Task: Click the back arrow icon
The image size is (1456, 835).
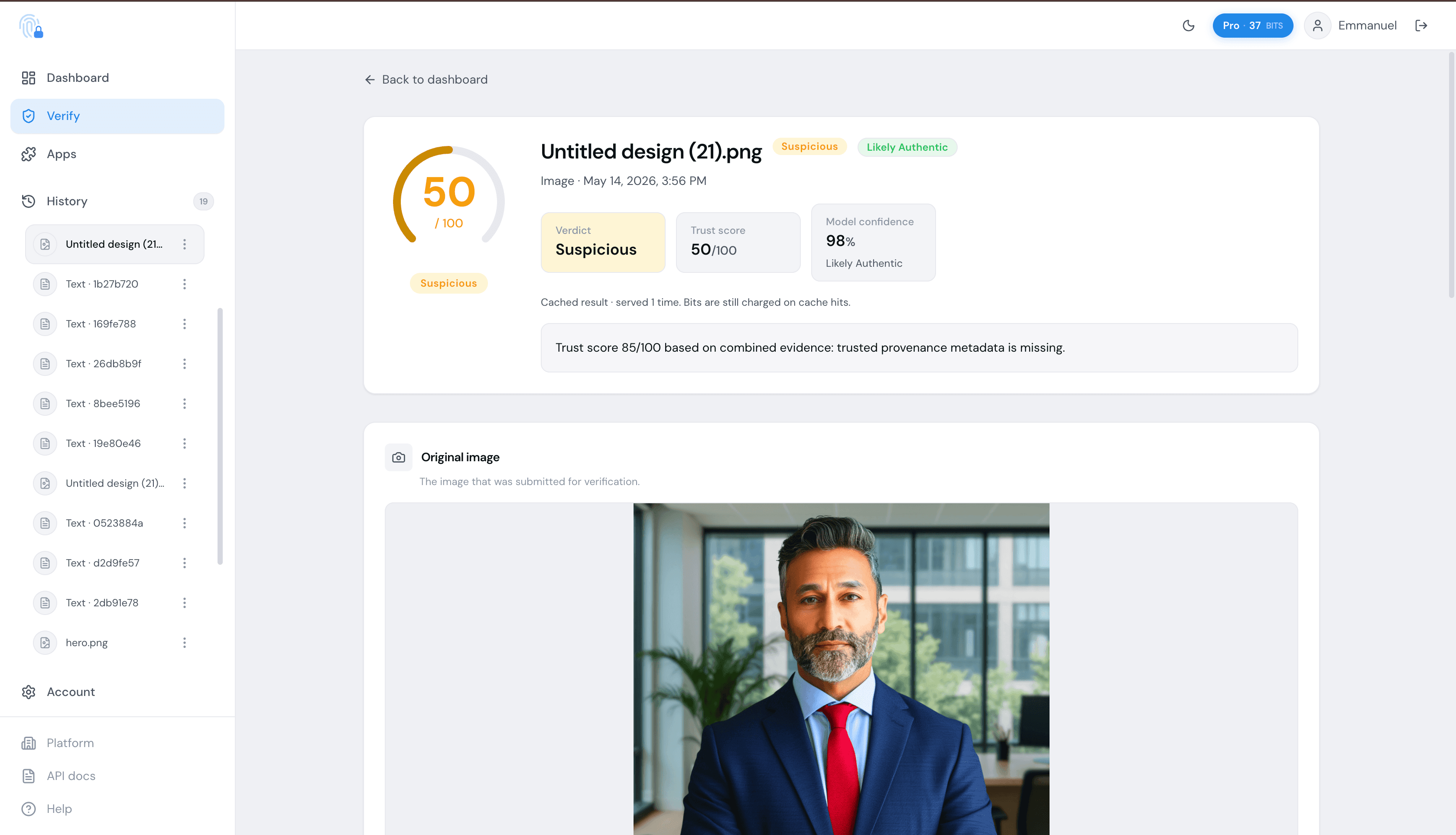Action: tap(370, 80)
